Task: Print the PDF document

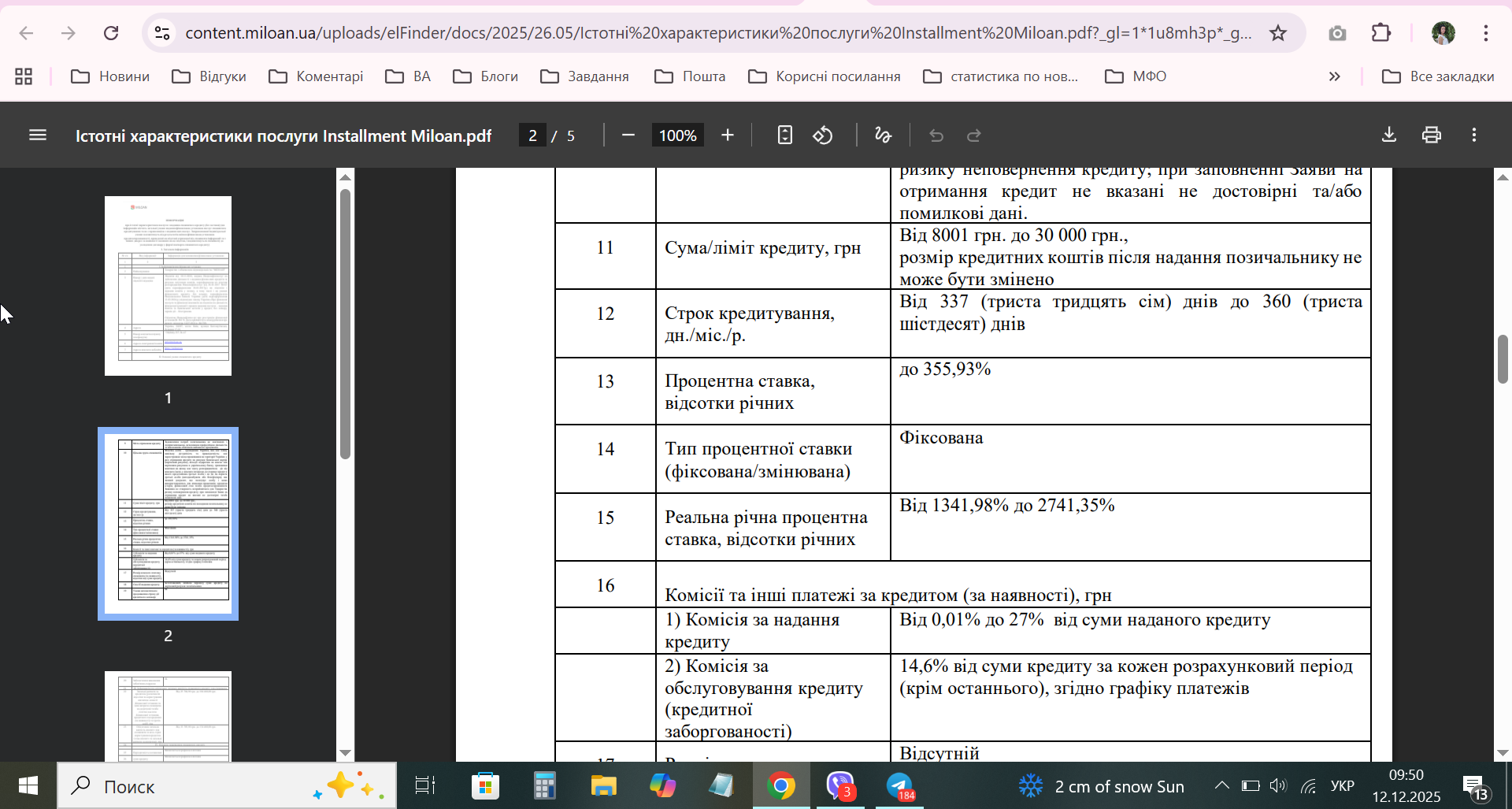Action: tap(1432, 135)
